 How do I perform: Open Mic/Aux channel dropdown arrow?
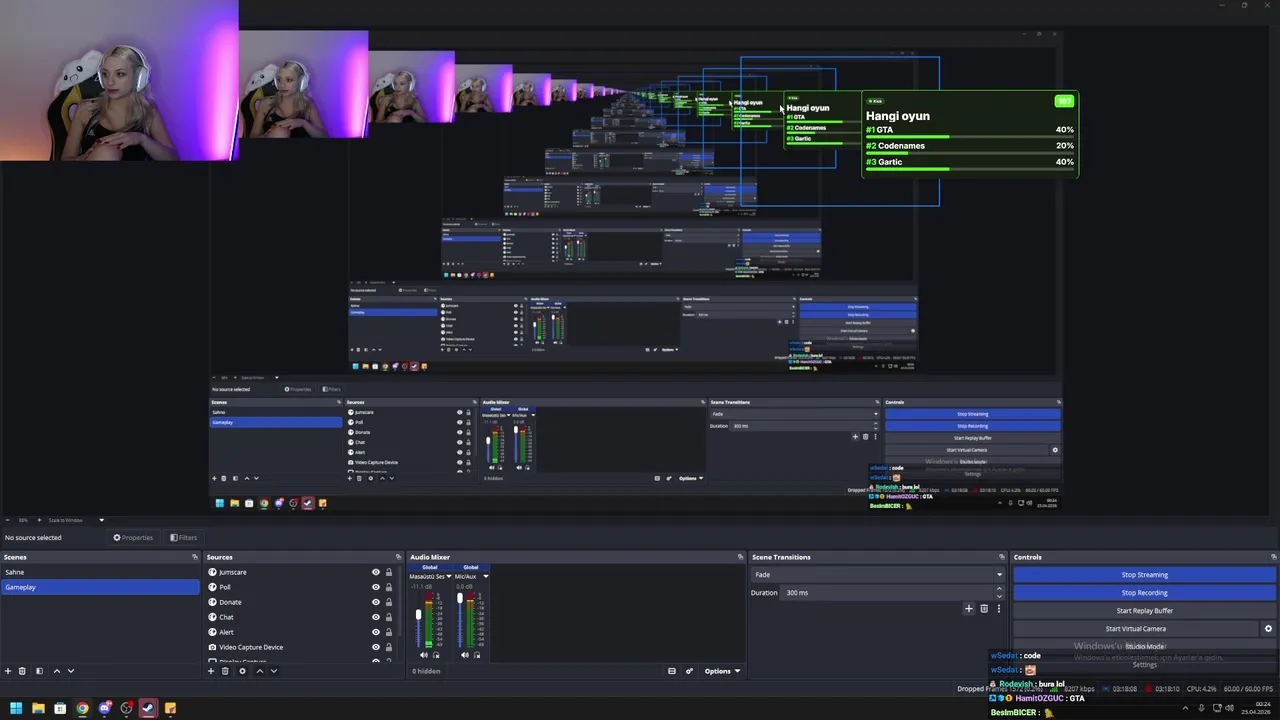485,576
